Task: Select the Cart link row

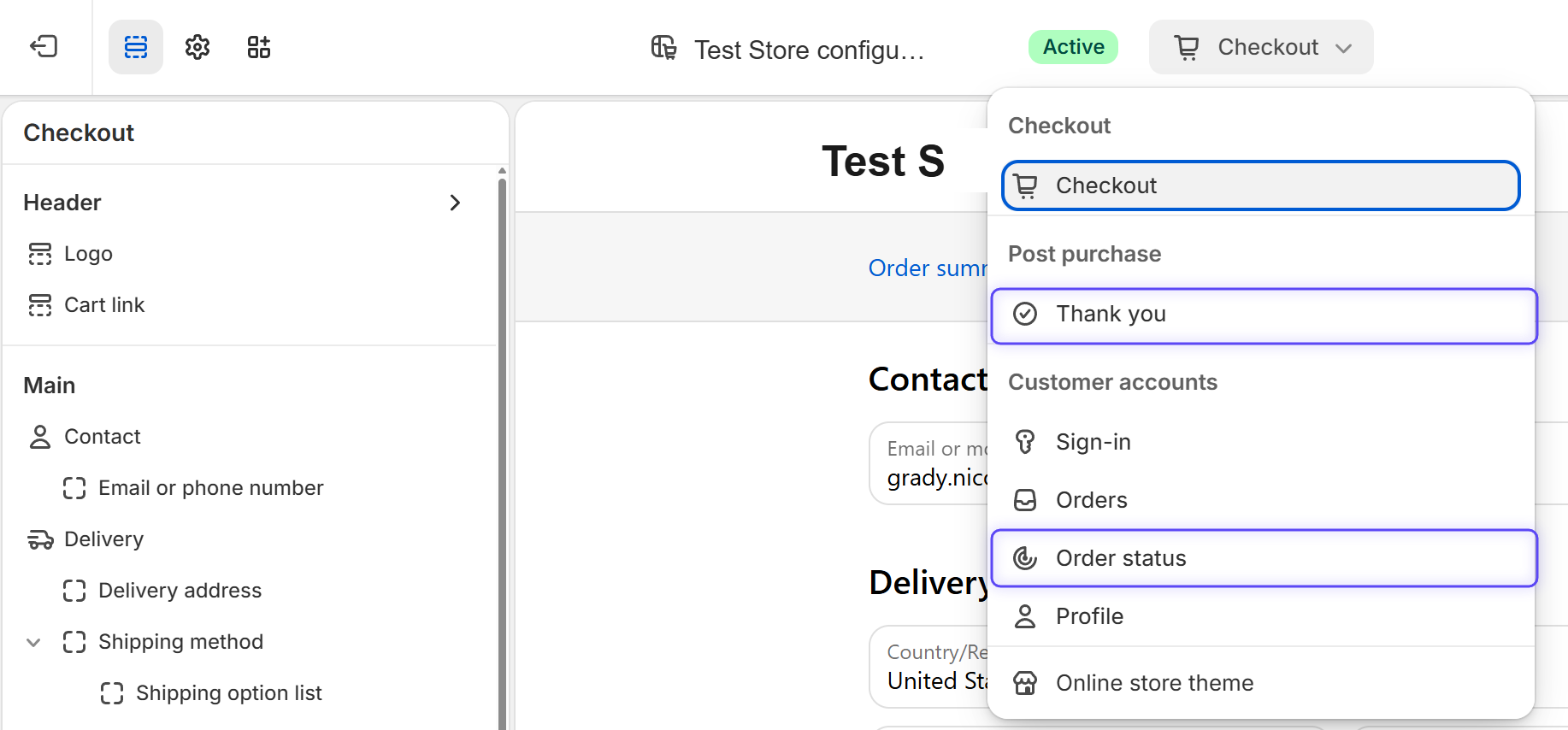Action: (x=248, y=305)
